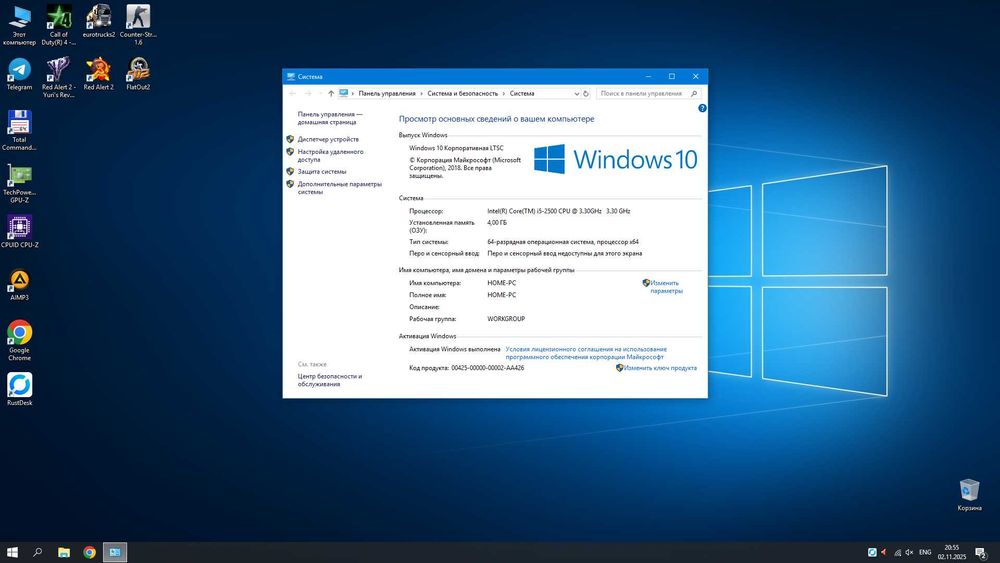This screenshot has height=563, width=1000.
Task: Open Google Chrome from the taskbar
Action: point(89,552)
